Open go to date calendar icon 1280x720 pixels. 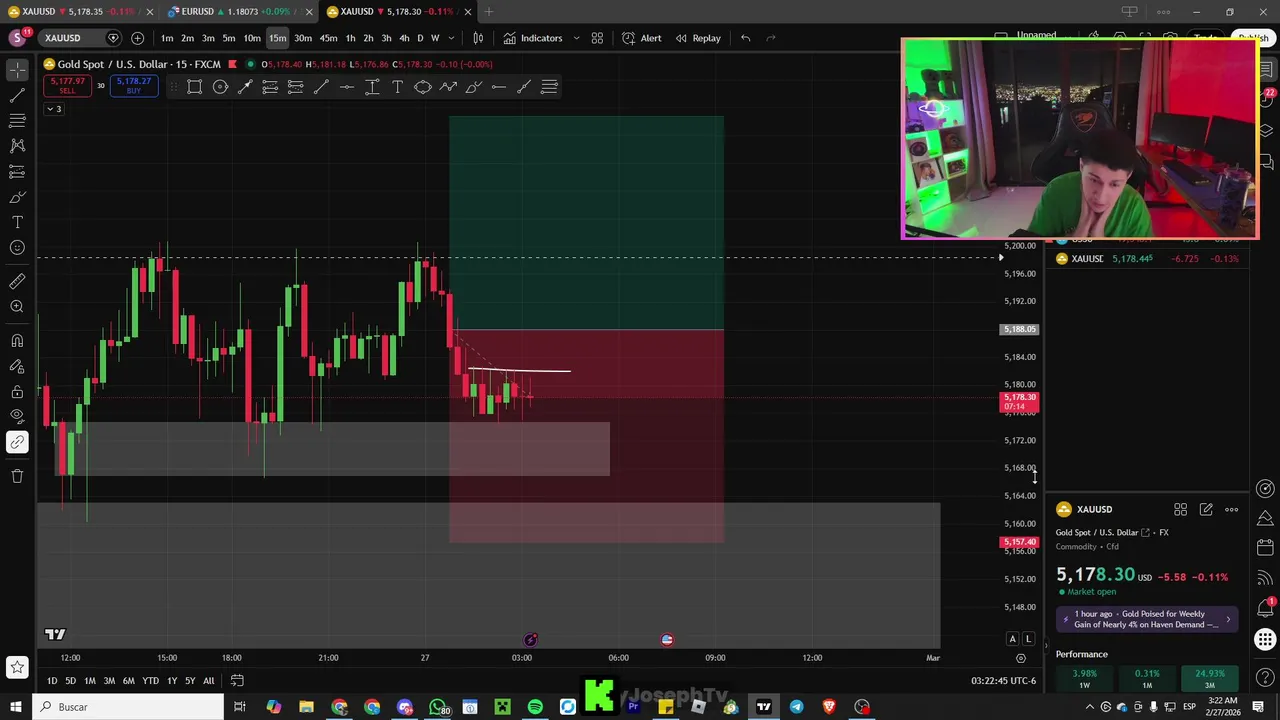(237, 681)
